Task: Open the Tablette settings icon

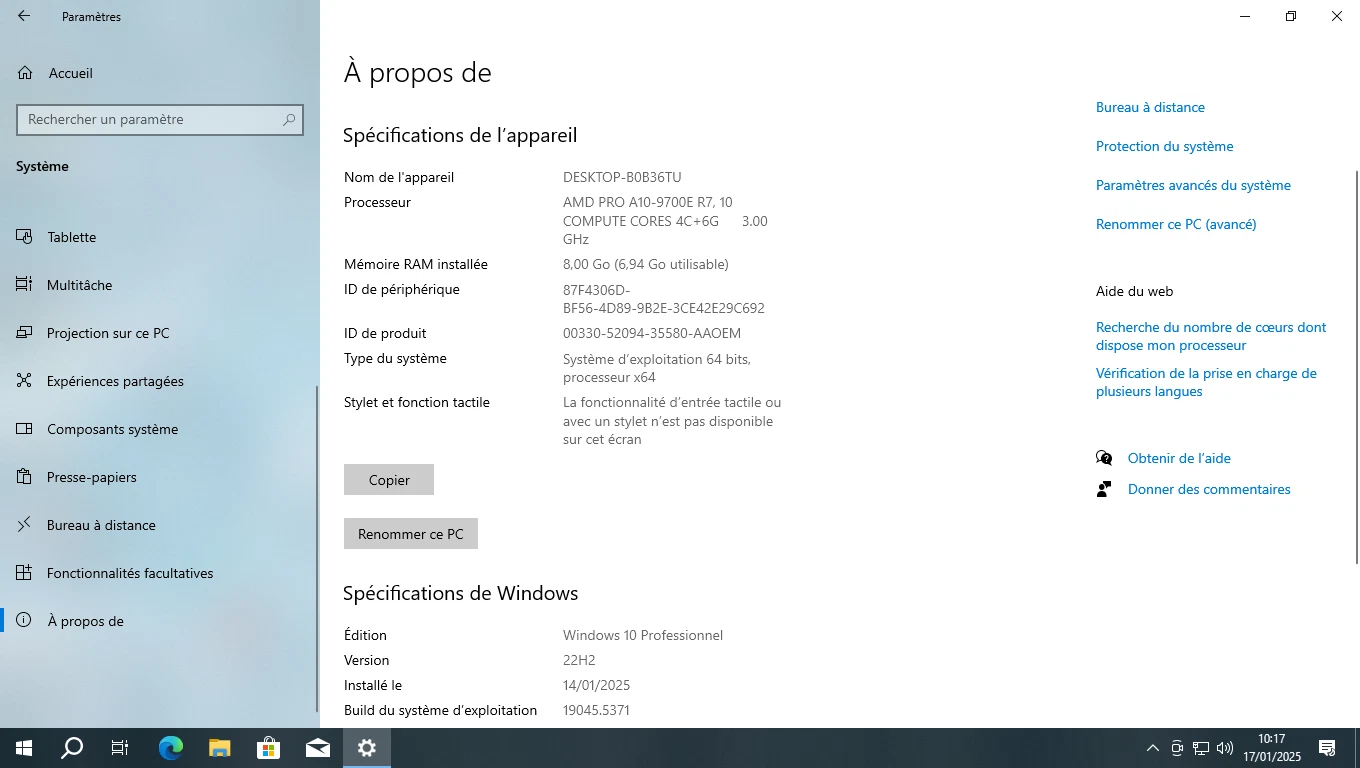Action: click(24, 237)
